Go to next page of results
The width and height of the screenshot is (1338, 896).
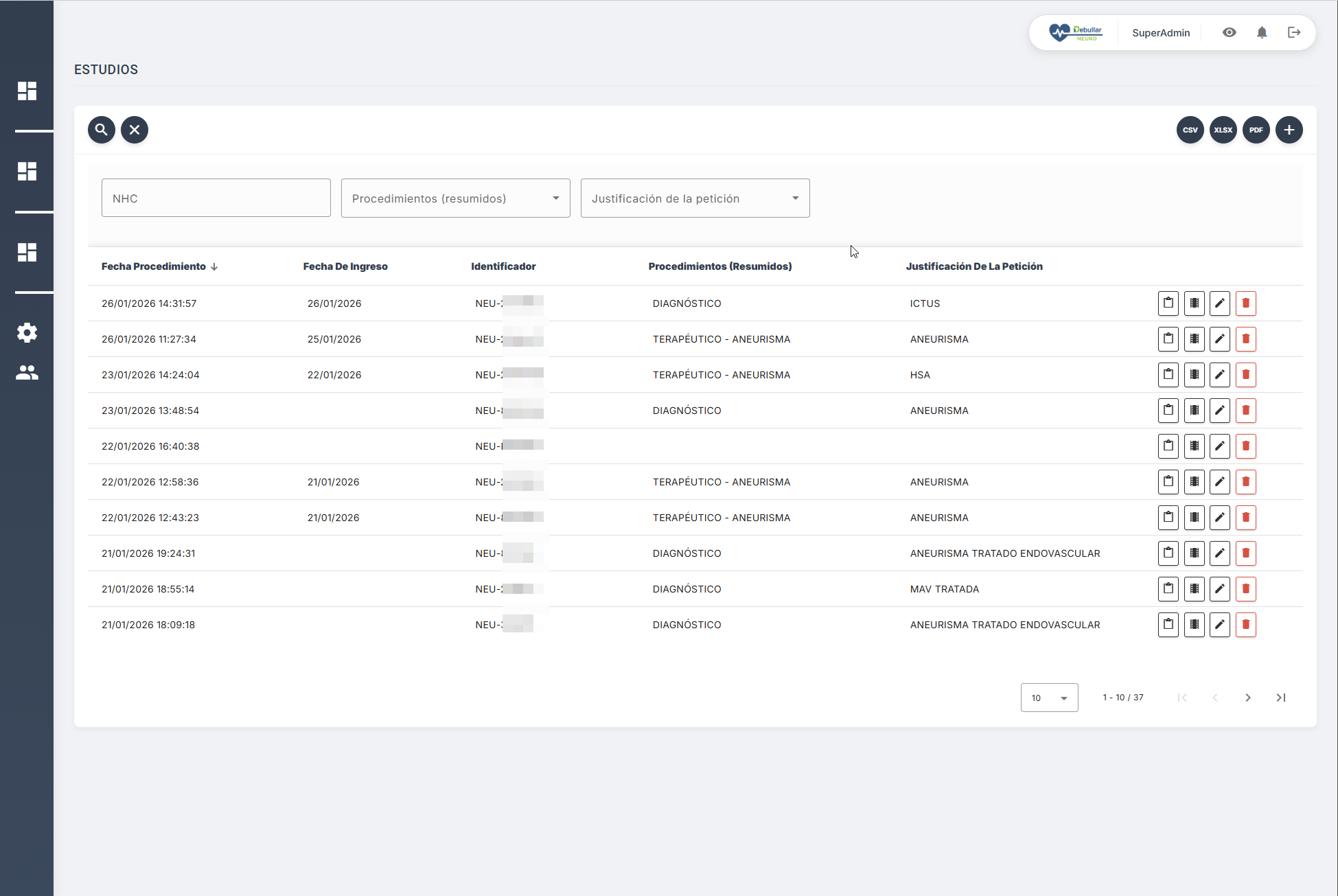(x=1247, y=698)
